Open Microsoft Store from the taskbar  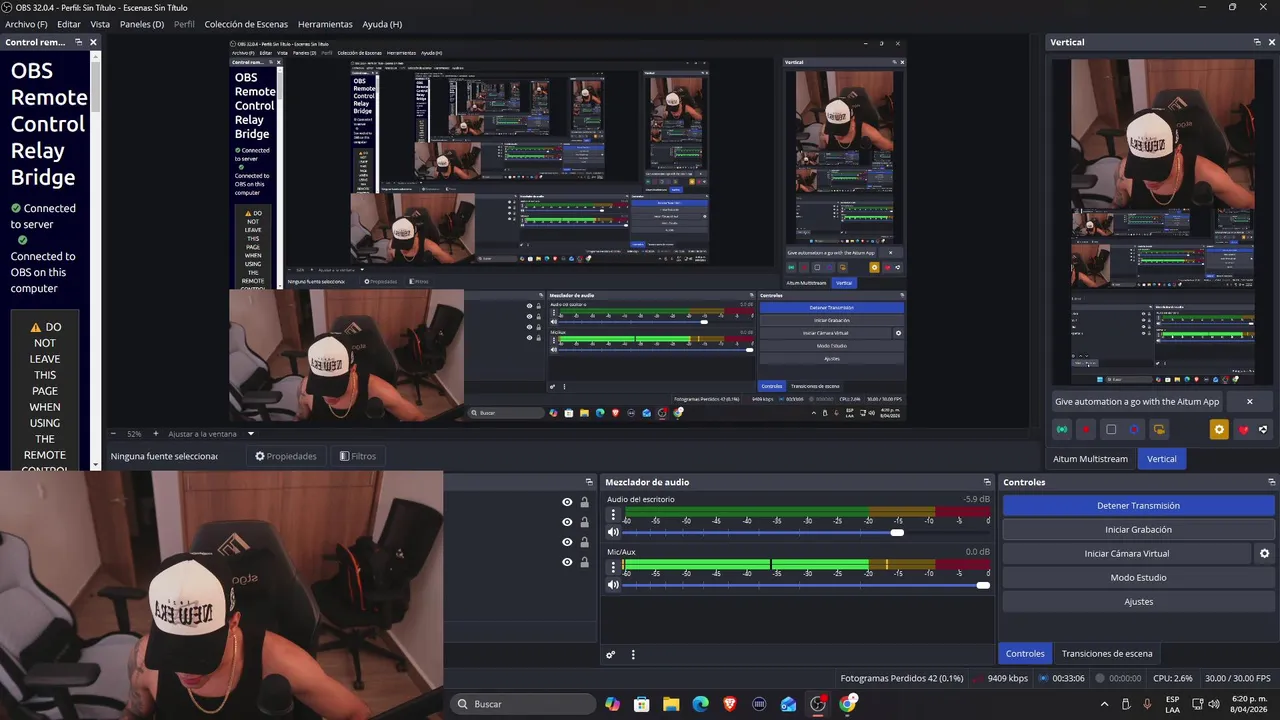(x=641, y=704)
